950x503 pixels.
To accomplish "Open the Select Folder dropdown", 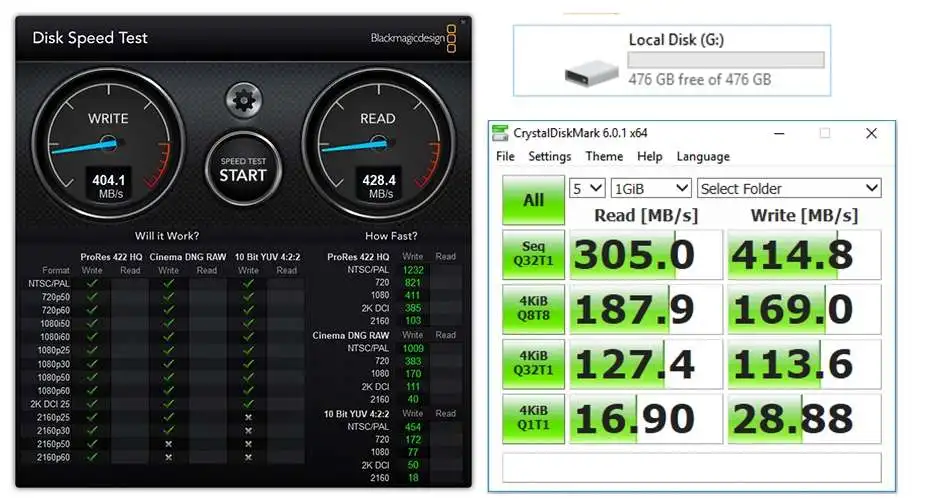I will [x=789, y=188].
